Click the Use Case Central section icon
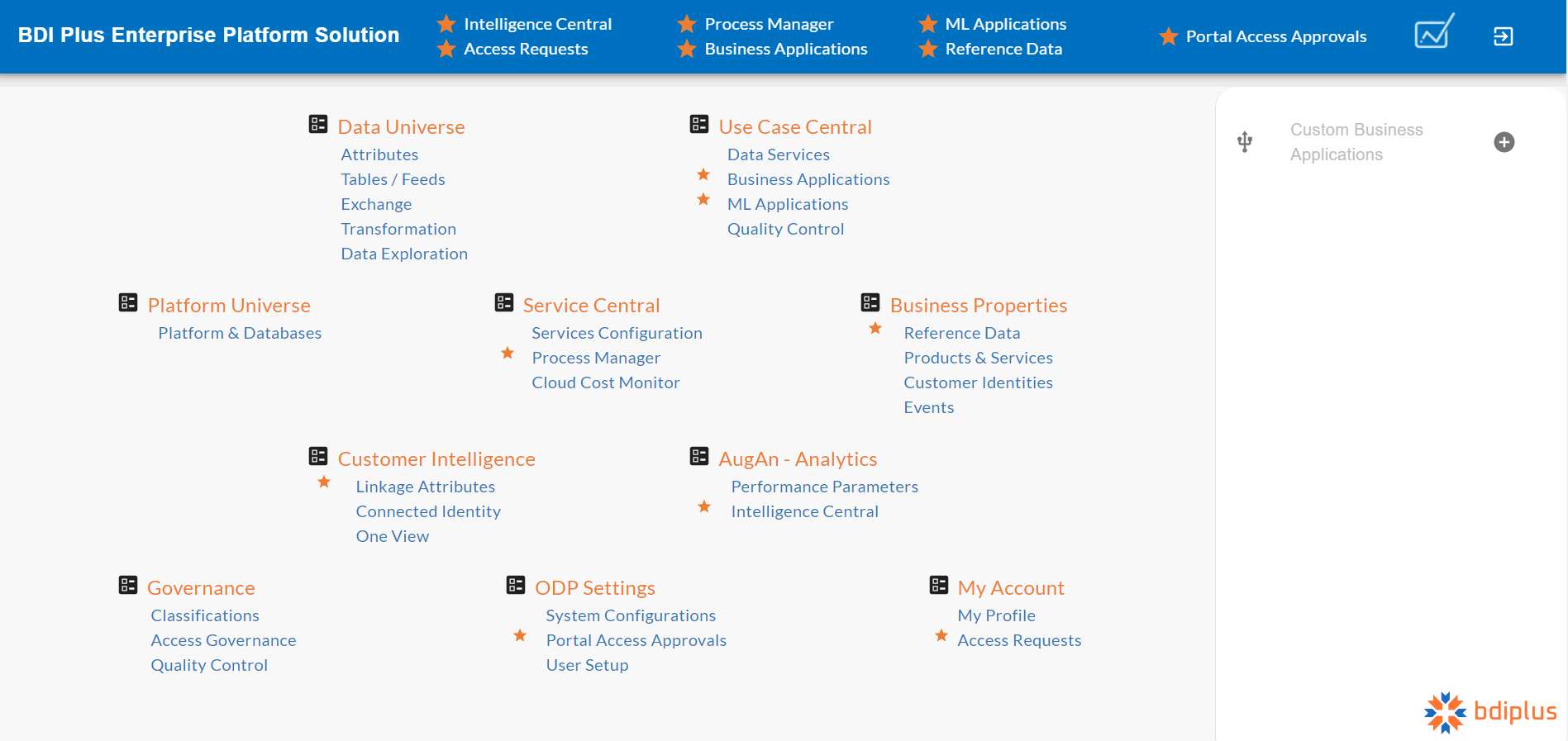The width and height of the screenshot is (1568, 741). tap(699, 125)
